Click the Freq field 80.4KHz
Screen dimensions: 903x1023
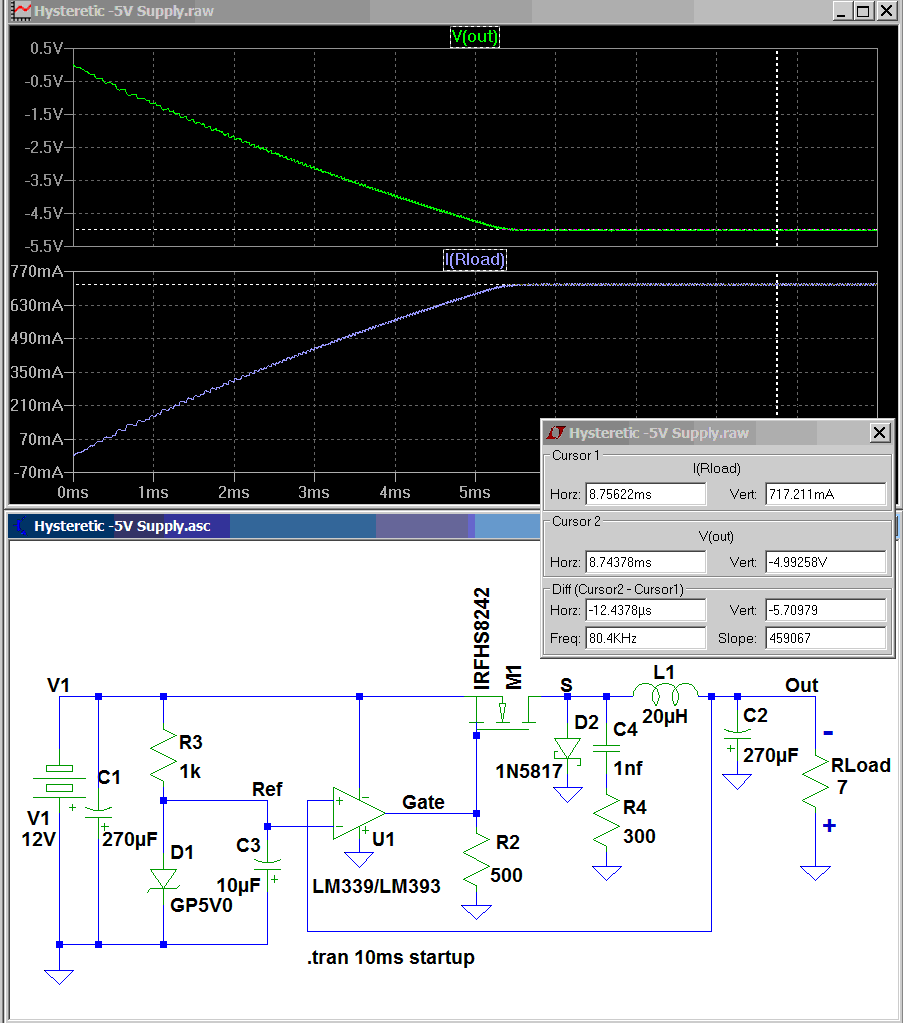click(x=645, y=638)
